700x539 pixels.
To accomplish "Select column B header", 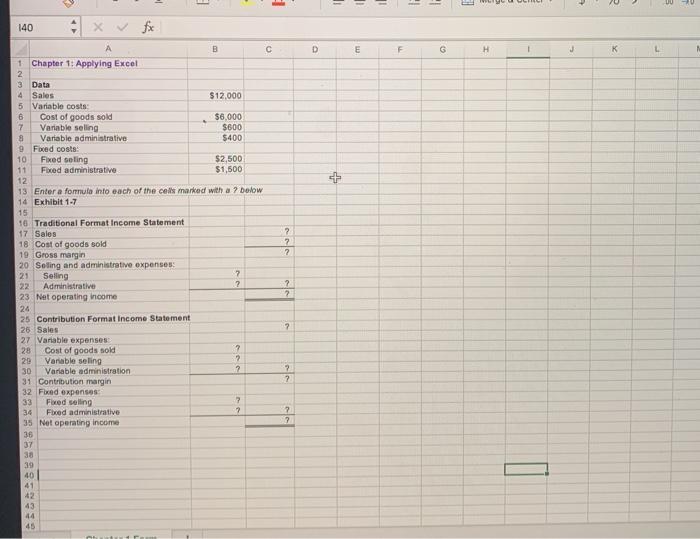I will click(x=215, y=49).
